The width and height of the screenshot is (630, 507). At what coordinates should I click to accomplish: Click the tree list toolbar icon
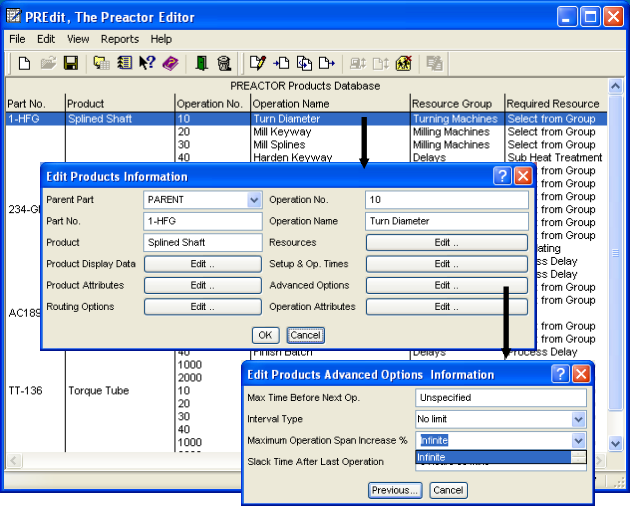tap(125, 63)
